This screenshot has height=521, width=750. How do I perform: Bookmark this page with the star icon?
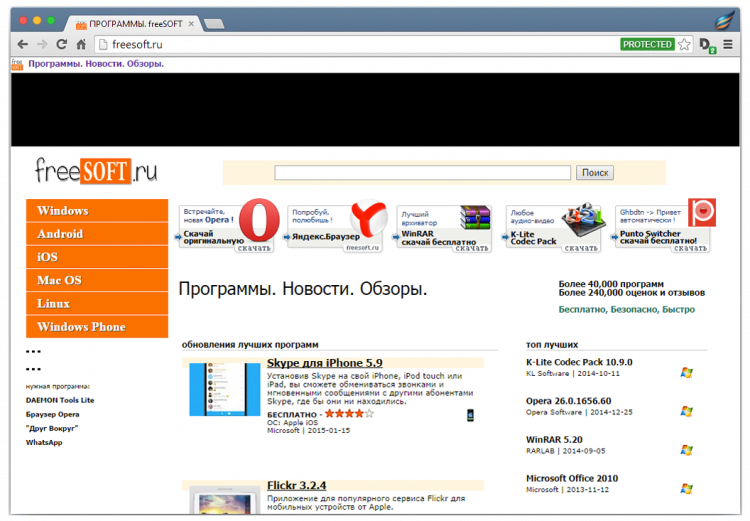pyautogui.click(x=684, y=44)
